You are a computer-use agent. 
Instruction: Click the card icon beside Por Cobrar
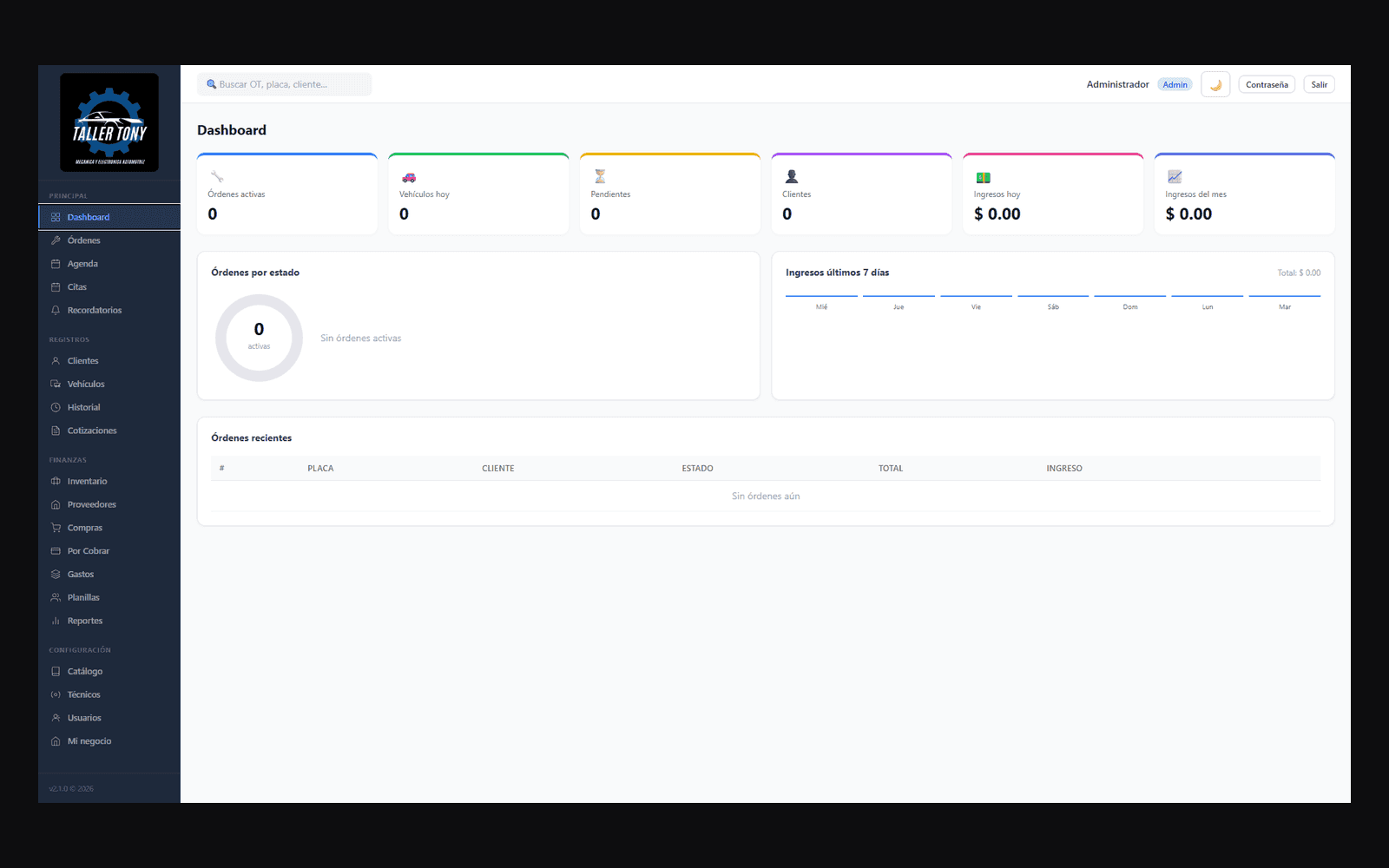point(56,551)
